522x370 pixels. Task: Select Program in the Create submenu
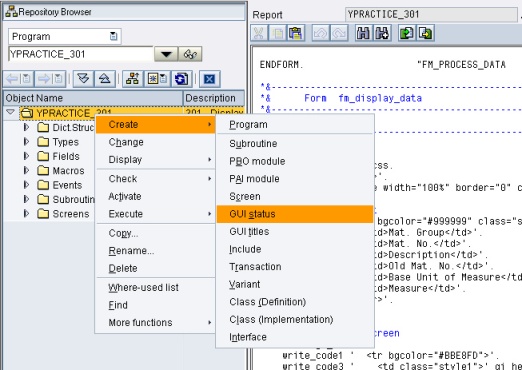click(295, 125)
